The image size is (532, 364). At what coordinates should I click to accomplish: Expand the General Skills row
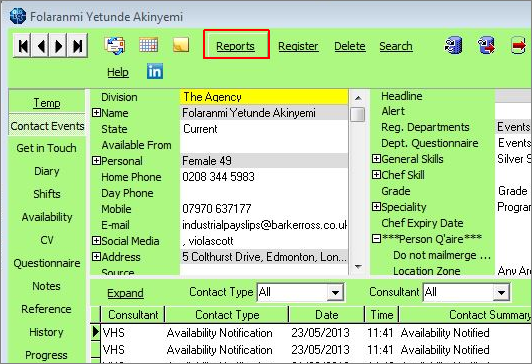click(376, 158)
